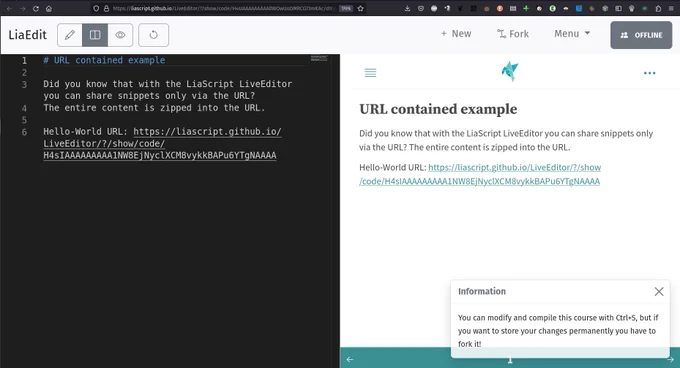
Task: Go to previous slide with left arrow
Action: pos(350,359)
